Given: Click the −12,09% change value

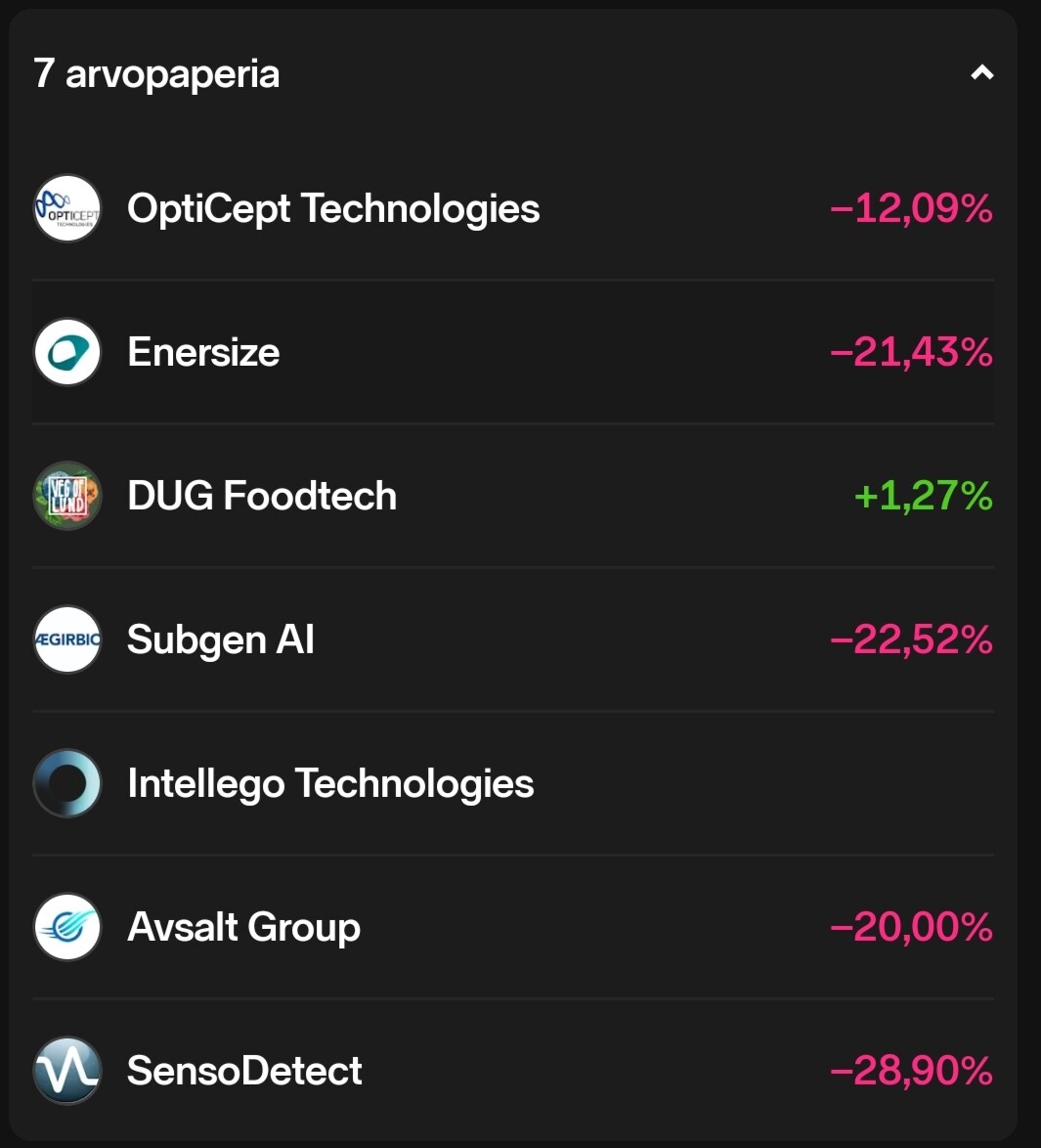Looking at the screenshot, I should point(911,208).
